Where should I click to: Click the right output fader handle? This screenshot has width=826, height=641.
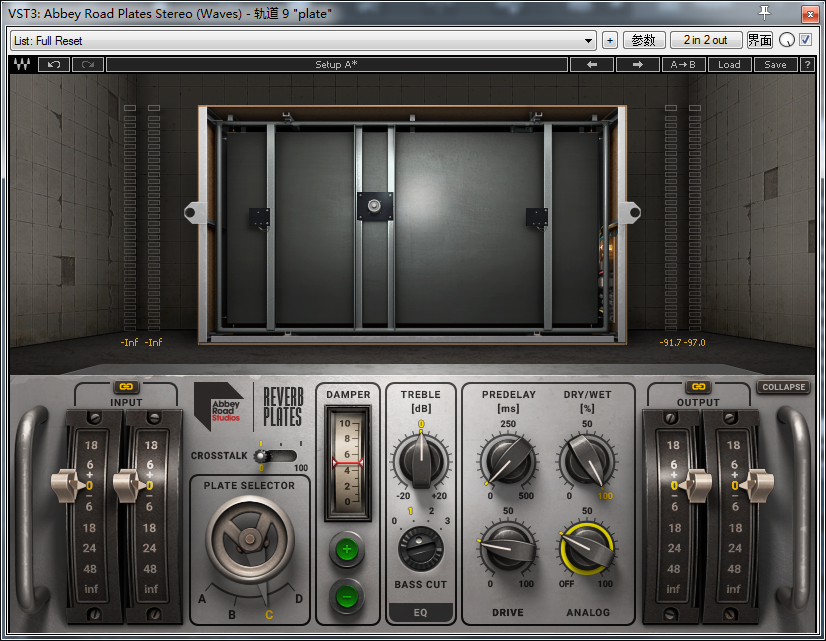tap(758, 485)
